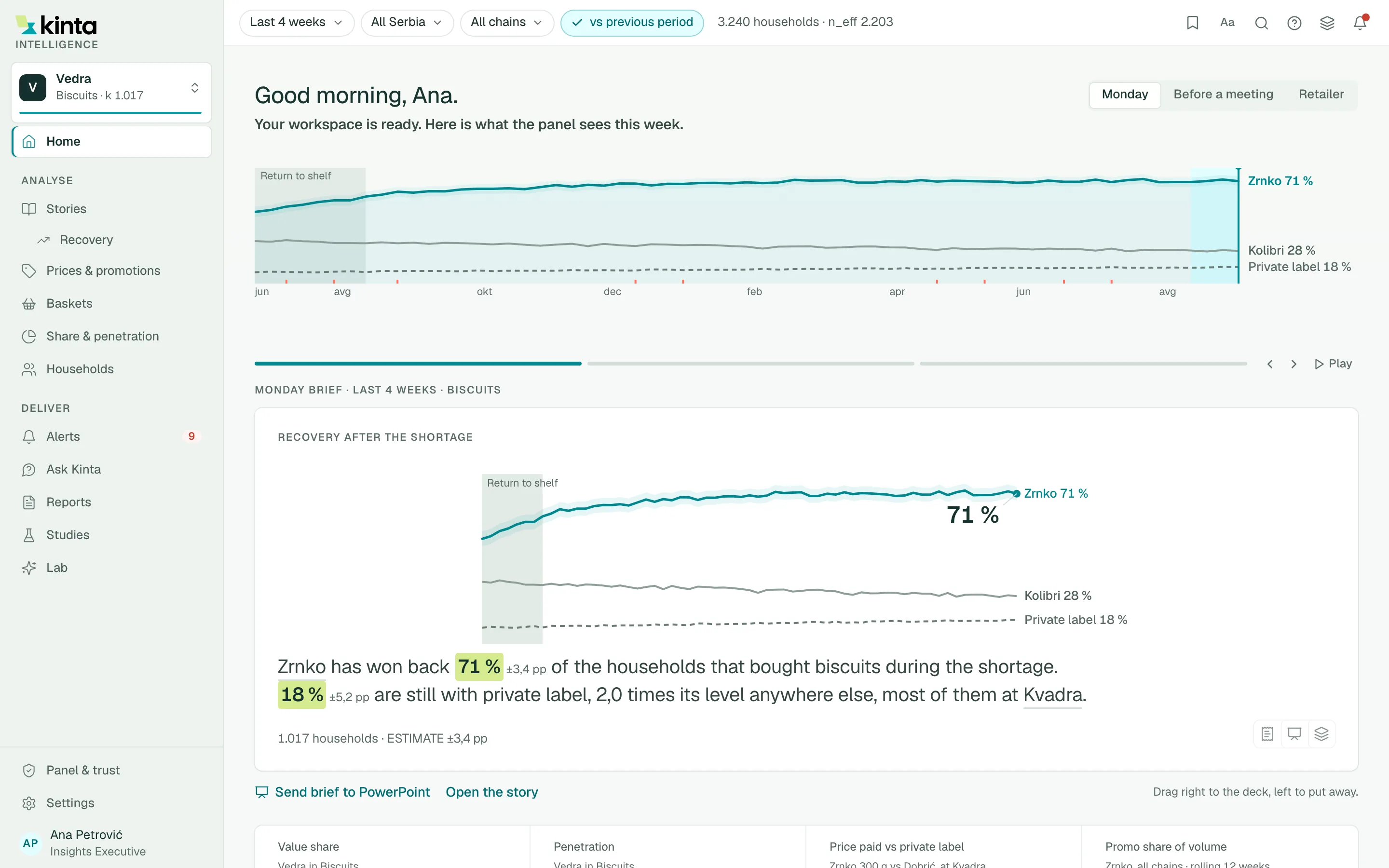Screen dimensions: 1389x868
Task: Click the Alerts bell icon in sidebar
Action: pos(29,437)
